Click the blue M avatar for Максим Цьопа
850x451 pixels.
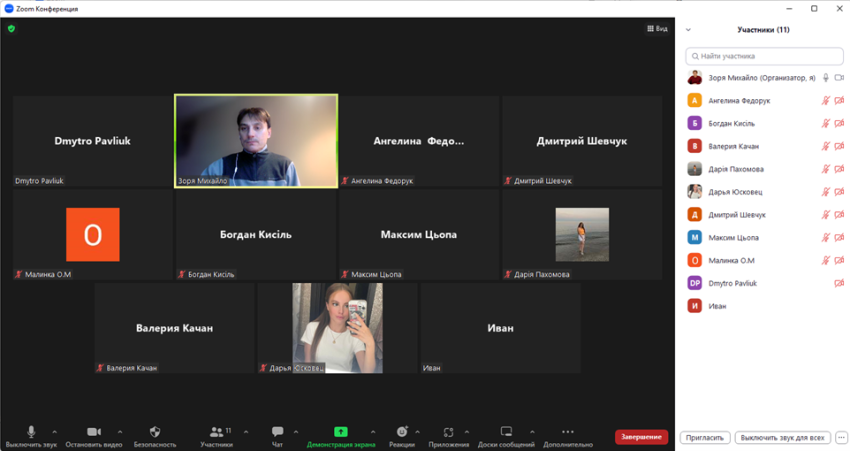pyautogui.click(x=694, y=237)
